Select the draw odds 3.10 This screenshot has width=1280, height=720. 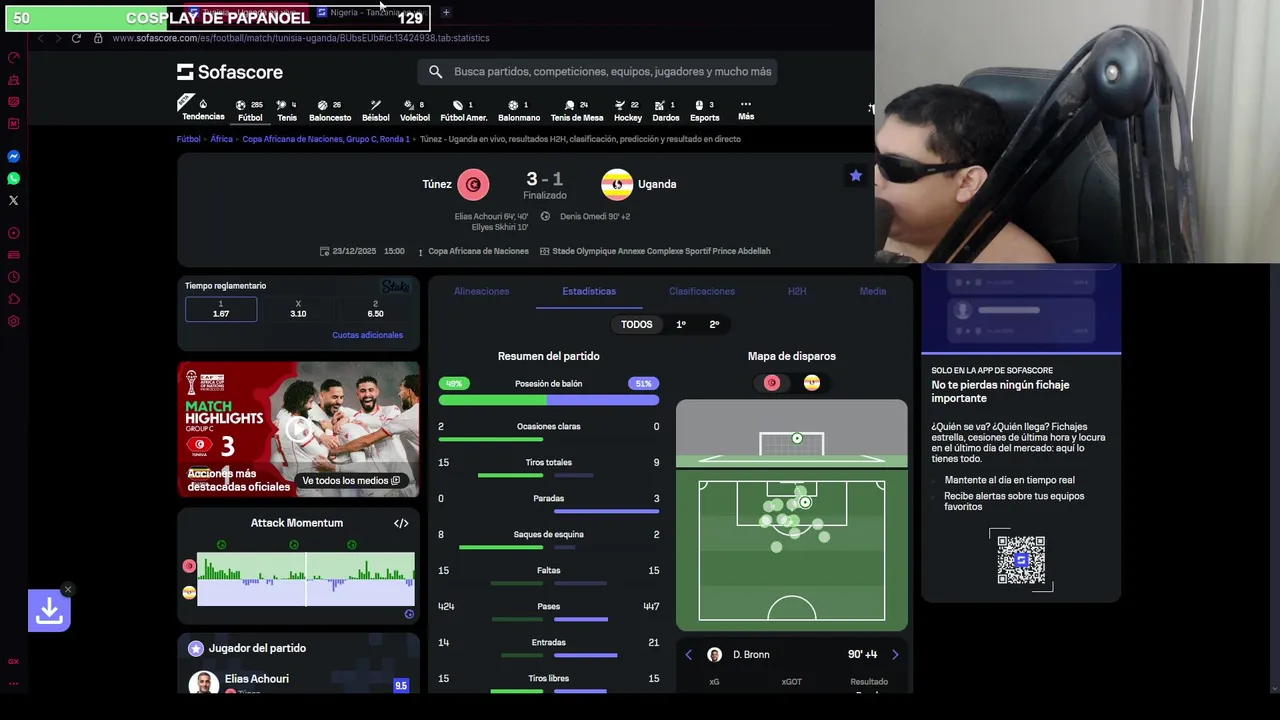pyautogui.click(x=298, y=309)
